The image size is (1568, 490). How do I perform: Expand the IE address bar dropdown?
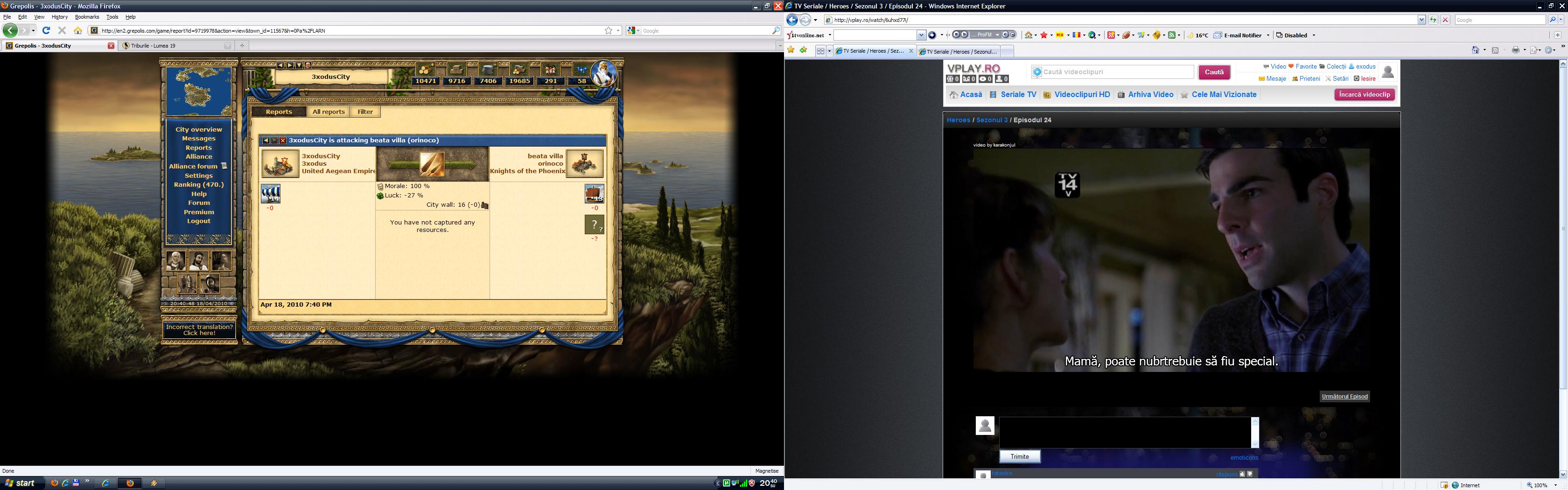pyautogui.click(x=1421, y=20)
